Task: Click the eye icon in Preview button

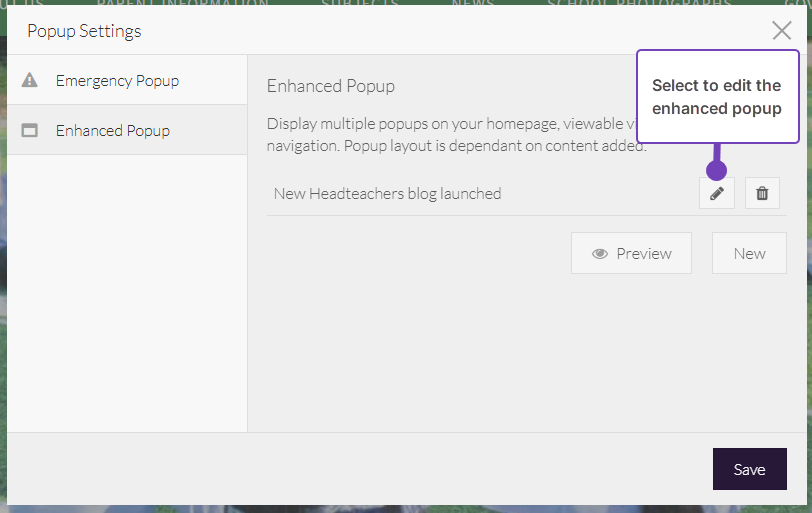Action: coord(600,254)
